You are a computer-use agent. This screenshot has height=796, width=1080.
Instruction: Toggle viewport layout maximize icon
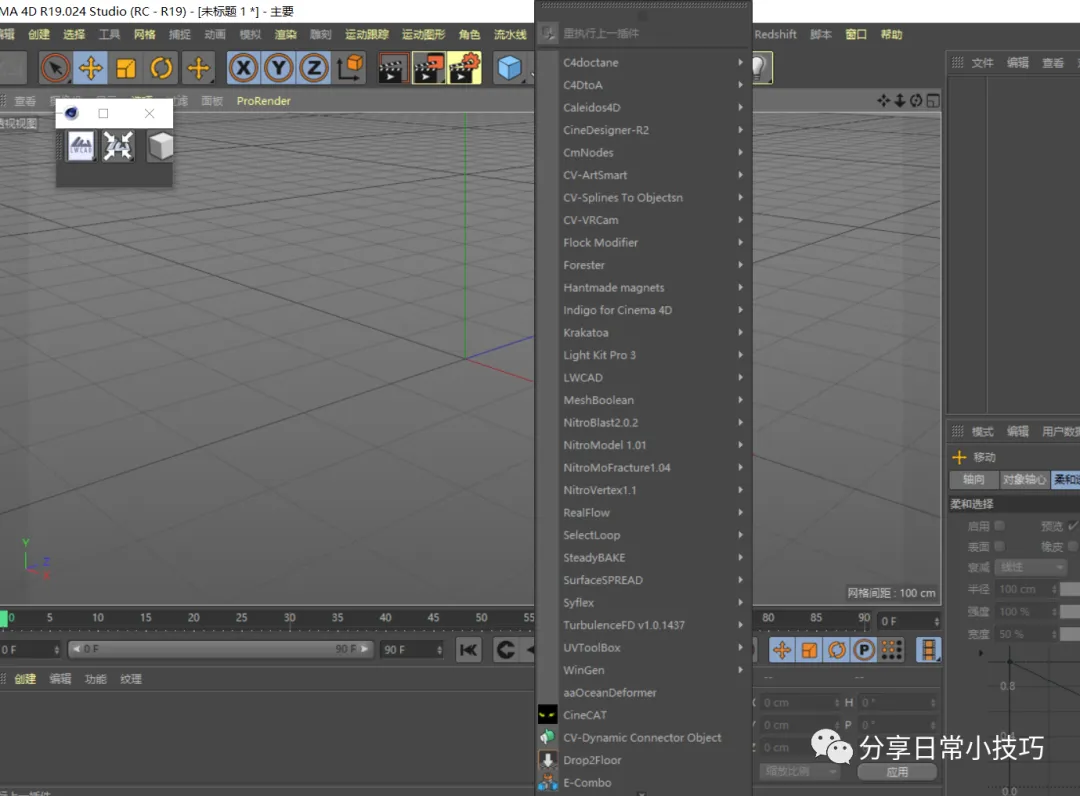pos(933,101)
